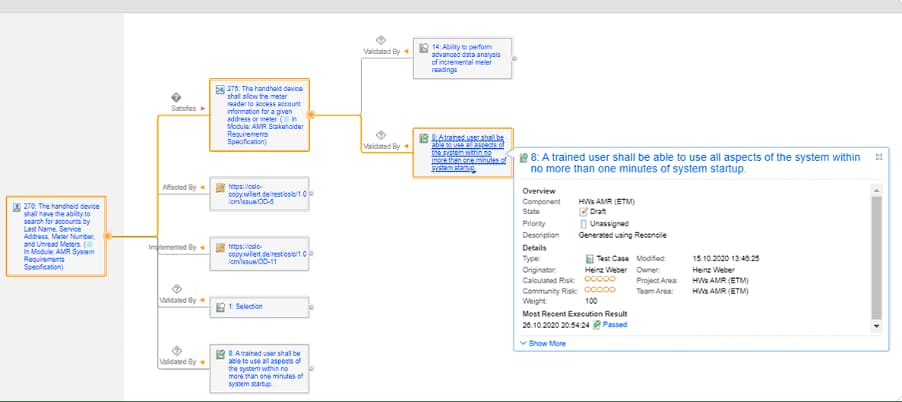
Task: Click the popup scrollbar down arrow
Action: tap(876, 326)
